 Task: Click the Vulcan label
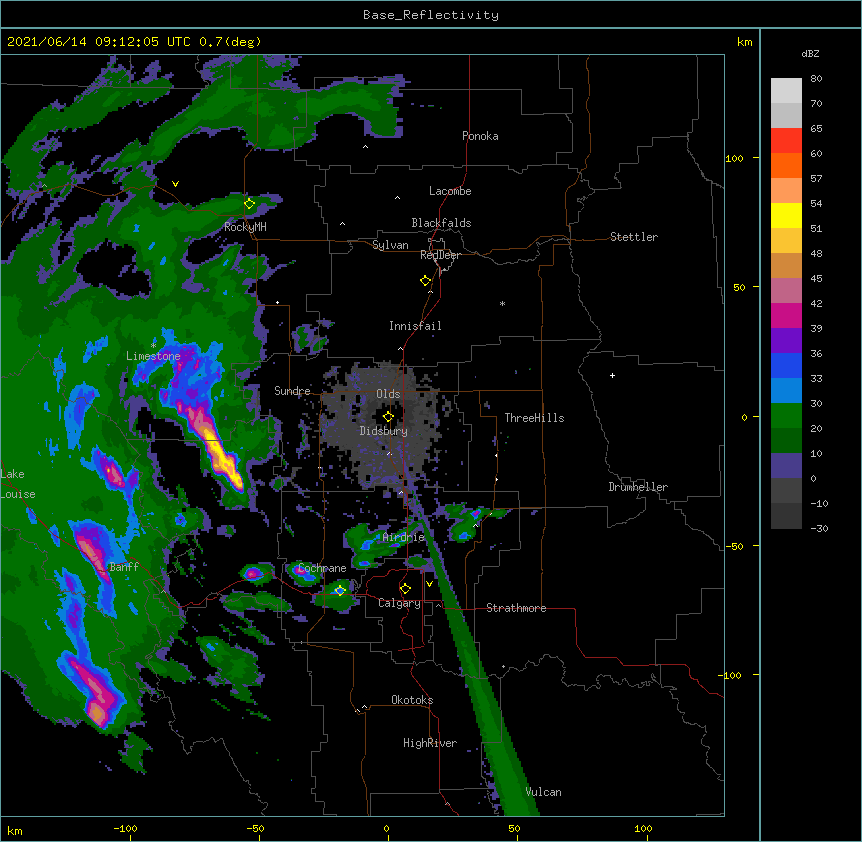pyautogui.click(x=543, y=792)
